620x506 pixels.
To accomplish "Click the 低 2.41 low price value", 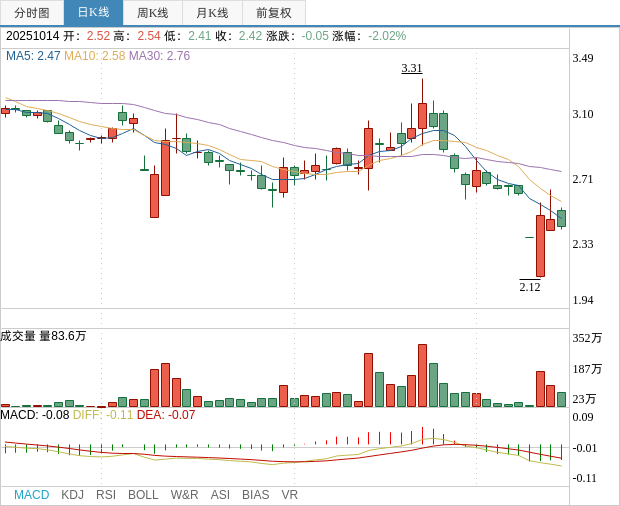I will pos(199,36).
